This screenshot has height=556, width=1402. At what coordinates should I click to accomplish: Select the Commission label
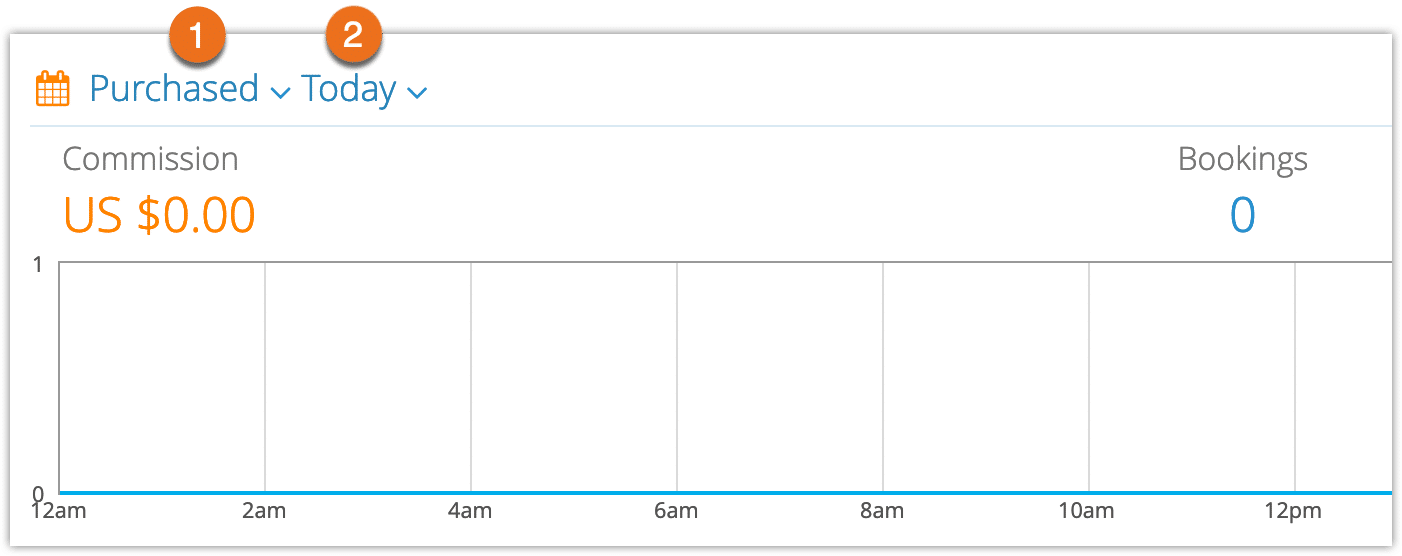(151, 159)
